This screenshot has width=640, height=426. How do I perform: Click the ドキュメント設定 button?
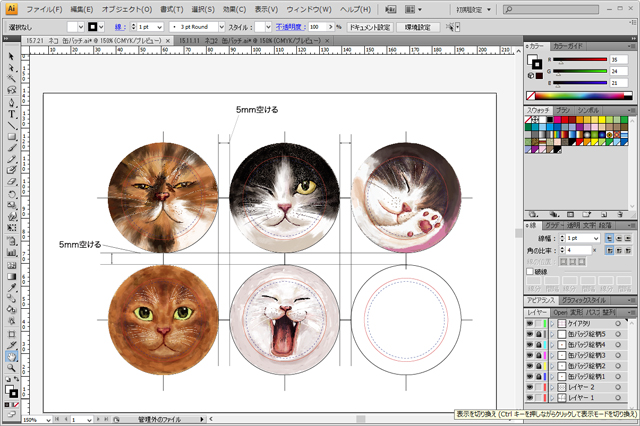point(369,26)
